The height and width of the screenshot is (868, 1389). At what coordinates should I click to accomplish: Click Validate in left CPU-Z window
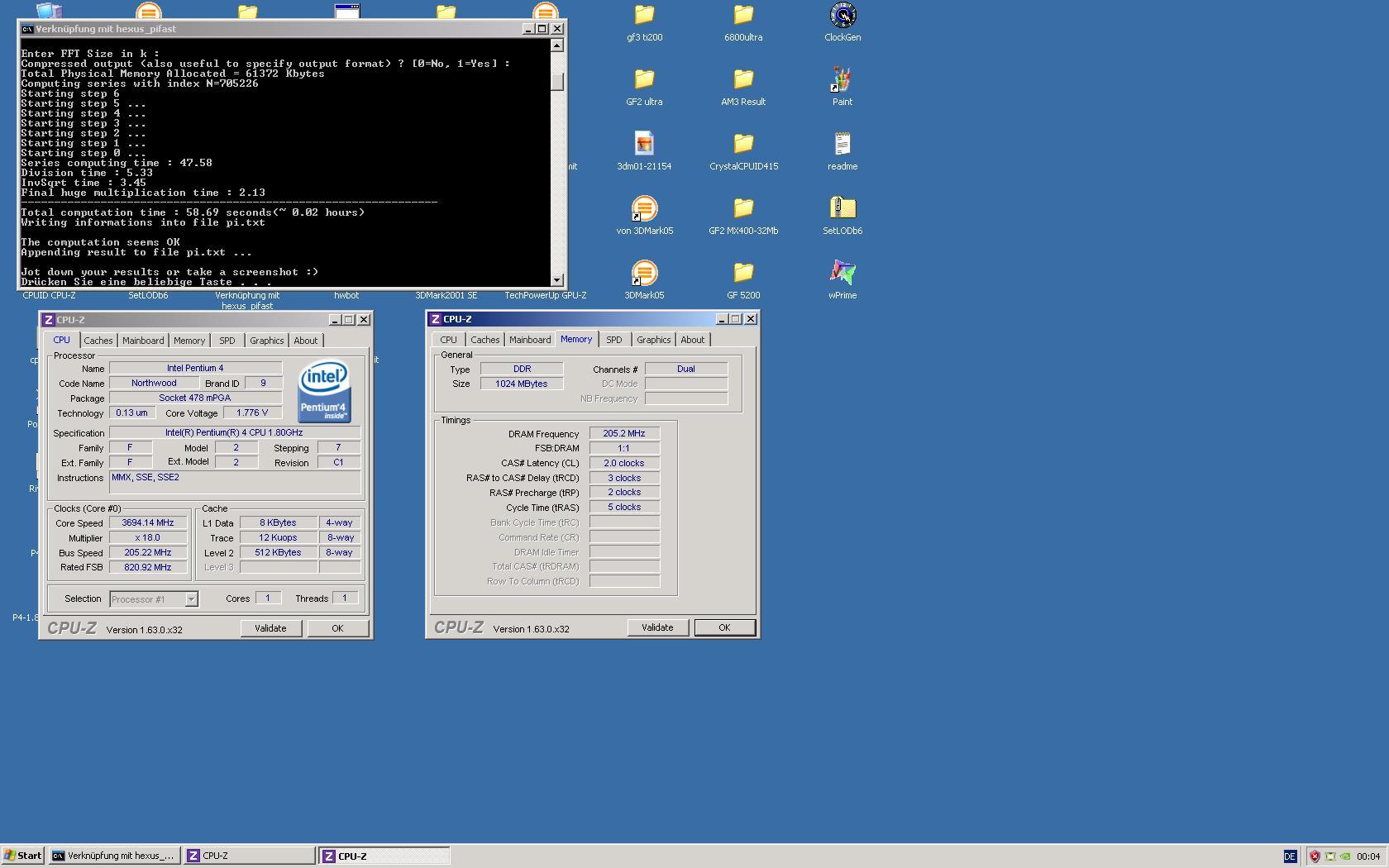270,628
